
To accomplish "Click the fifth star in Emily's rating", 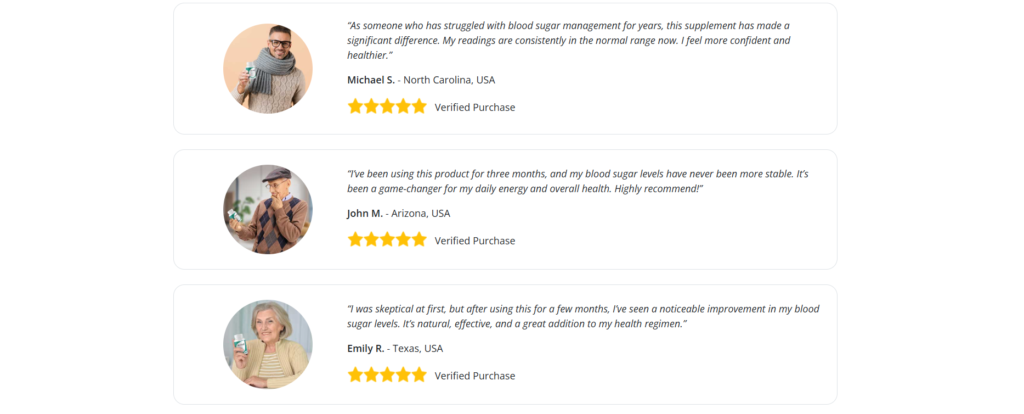I will click(419, 375).
